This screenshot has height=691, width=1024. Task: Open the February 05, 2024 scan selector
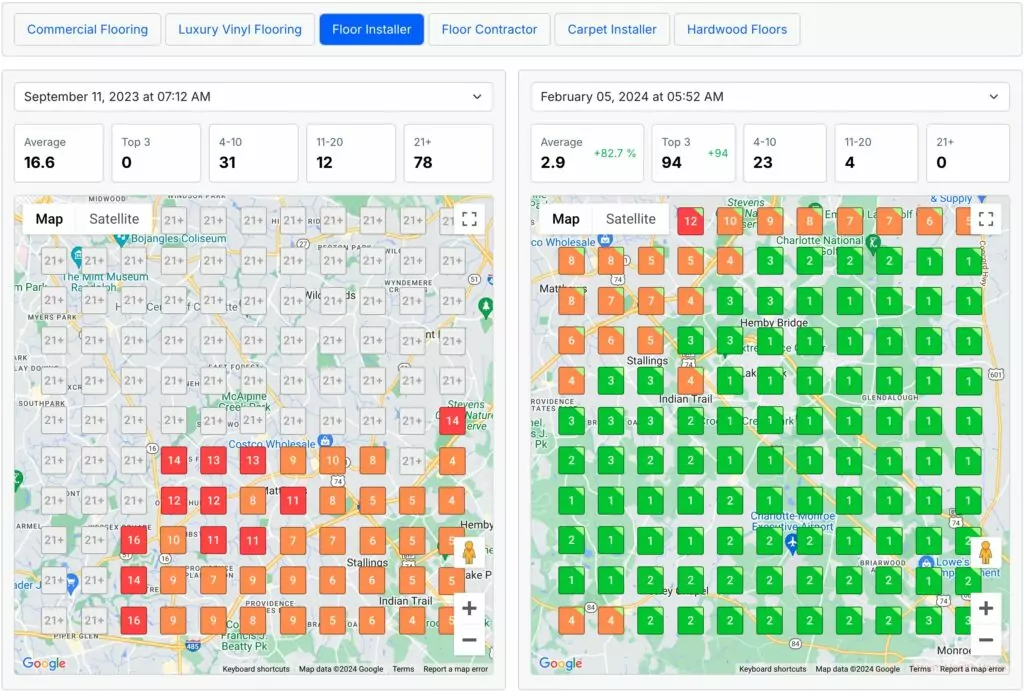770,96
